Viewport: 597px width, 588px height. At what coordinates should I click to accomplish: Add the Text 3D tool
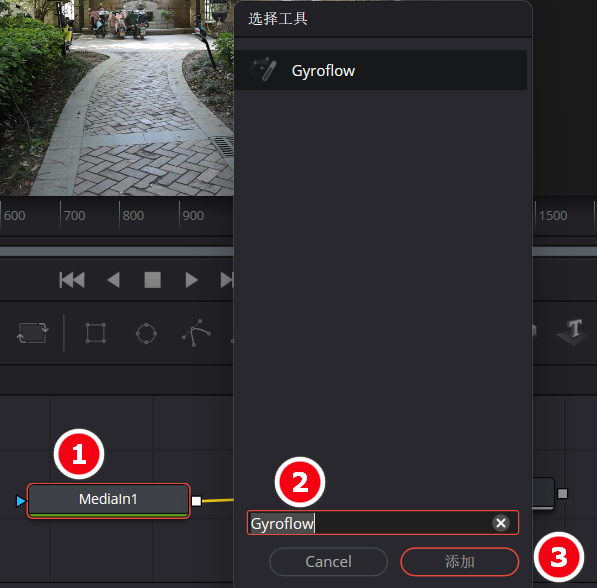click(573, 332)
